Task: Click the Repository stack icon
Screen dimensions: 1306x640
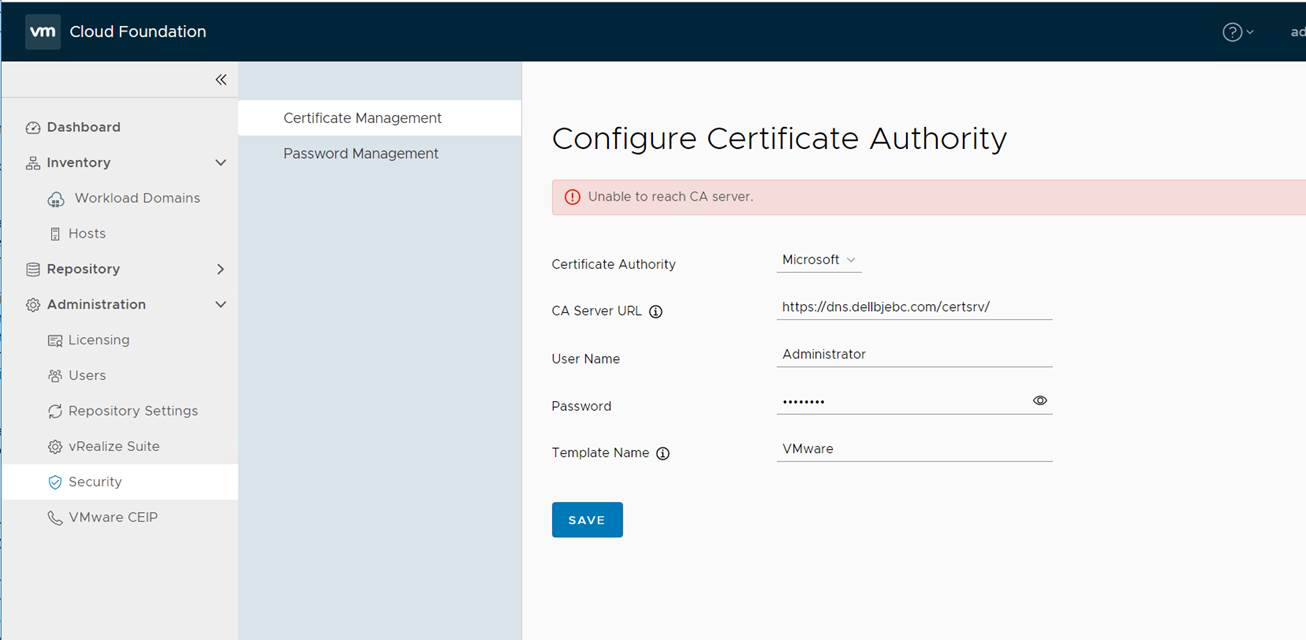Action: 33,270
